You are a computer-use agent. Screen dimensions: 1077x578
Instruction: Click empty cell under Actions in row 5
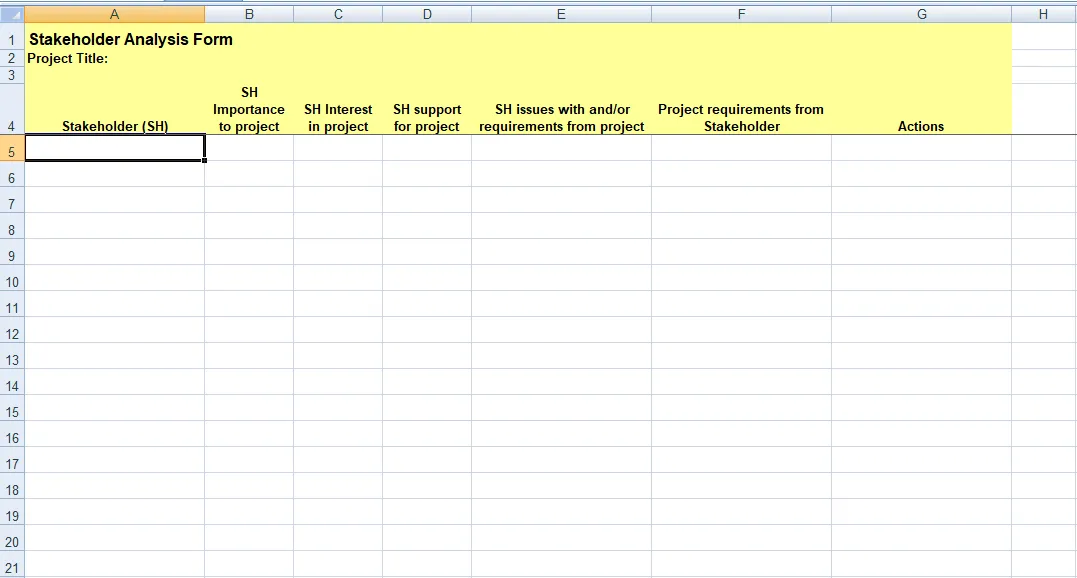coord(922,148)
